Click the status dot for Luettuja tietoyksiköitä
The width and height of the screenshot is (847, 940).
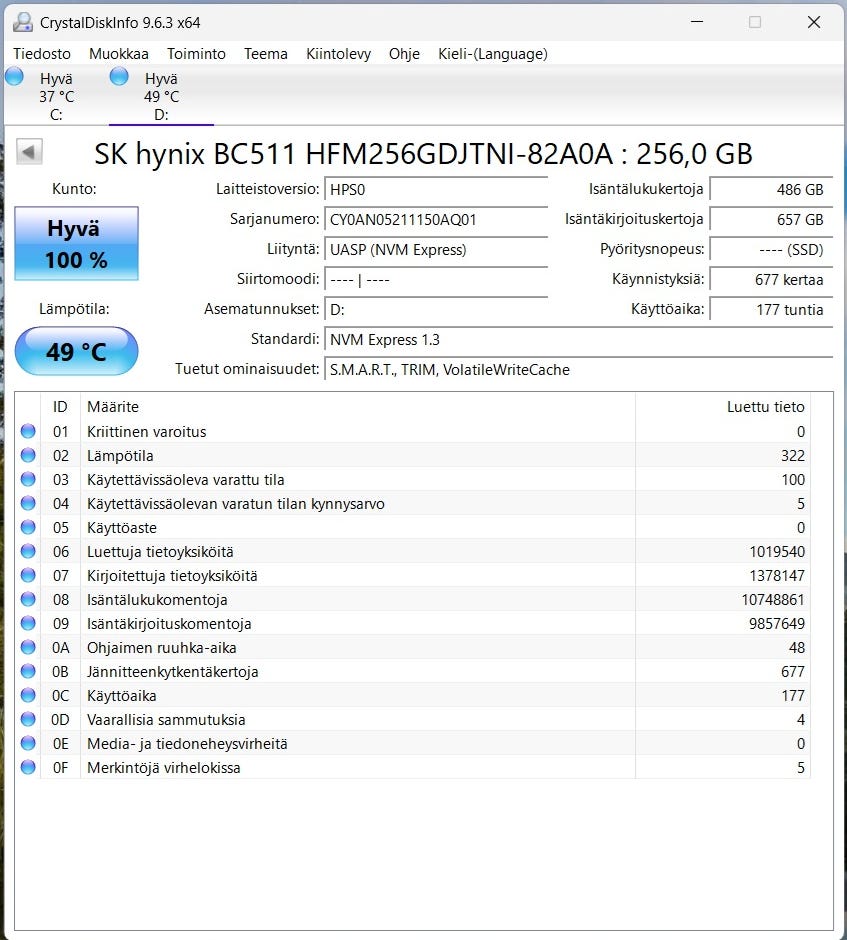click(x=28, y=551)
